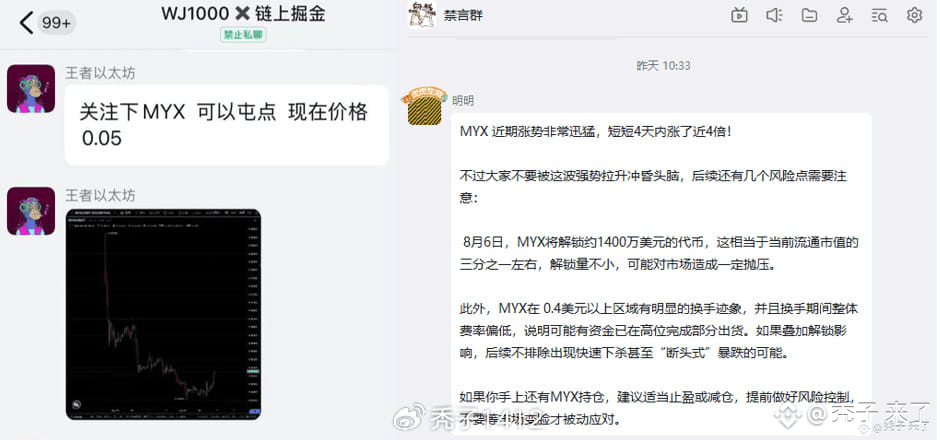This screenshot has height=440, width=940.
Task: Select the long MYX analysis message
Action: (661, 274)
